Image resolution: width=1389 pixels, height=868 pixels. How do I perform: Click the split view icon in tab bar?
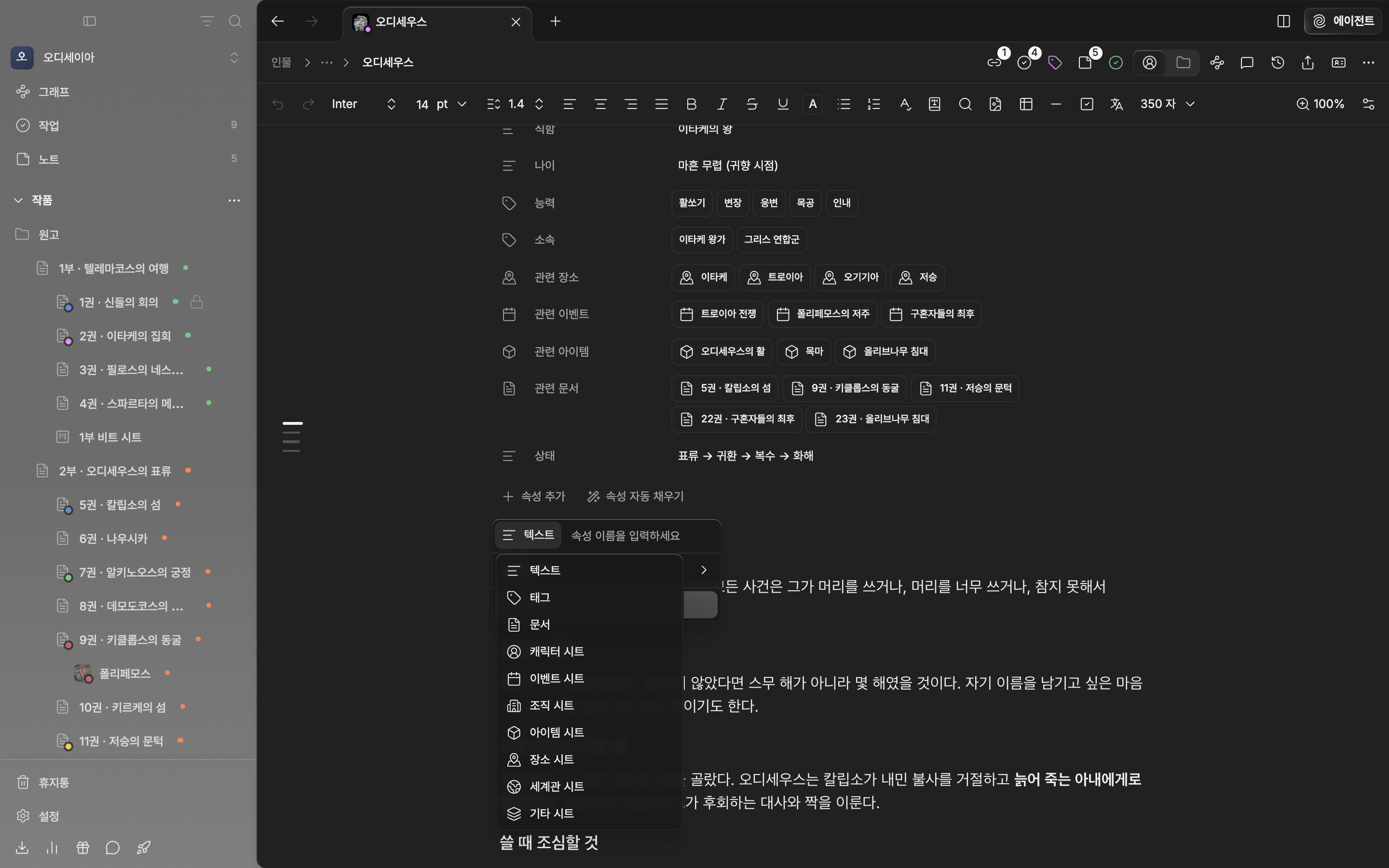(1283, 21)
